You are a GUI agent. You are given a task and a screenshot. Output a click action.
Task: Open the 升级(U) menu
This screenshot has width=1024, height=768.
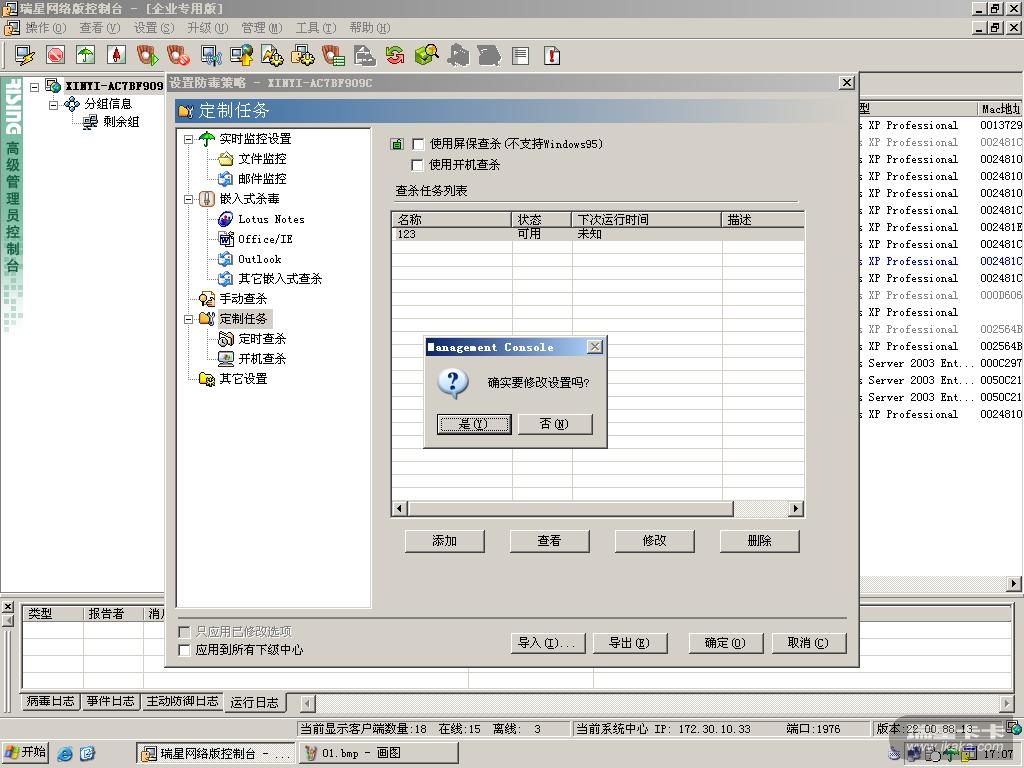point(208,28)
